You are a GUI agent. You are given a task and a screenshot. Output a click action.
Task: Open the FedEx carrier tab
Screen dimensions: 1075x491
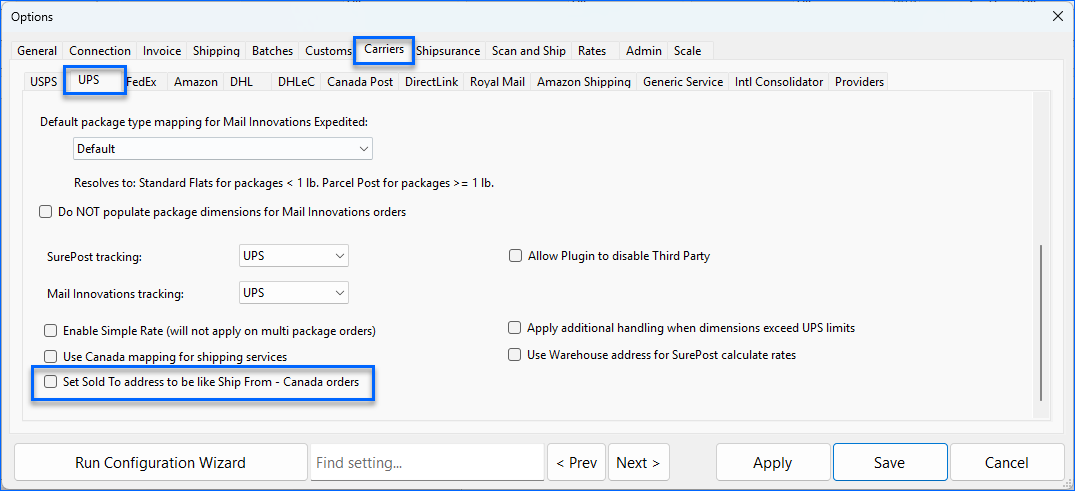click(142, 82)
